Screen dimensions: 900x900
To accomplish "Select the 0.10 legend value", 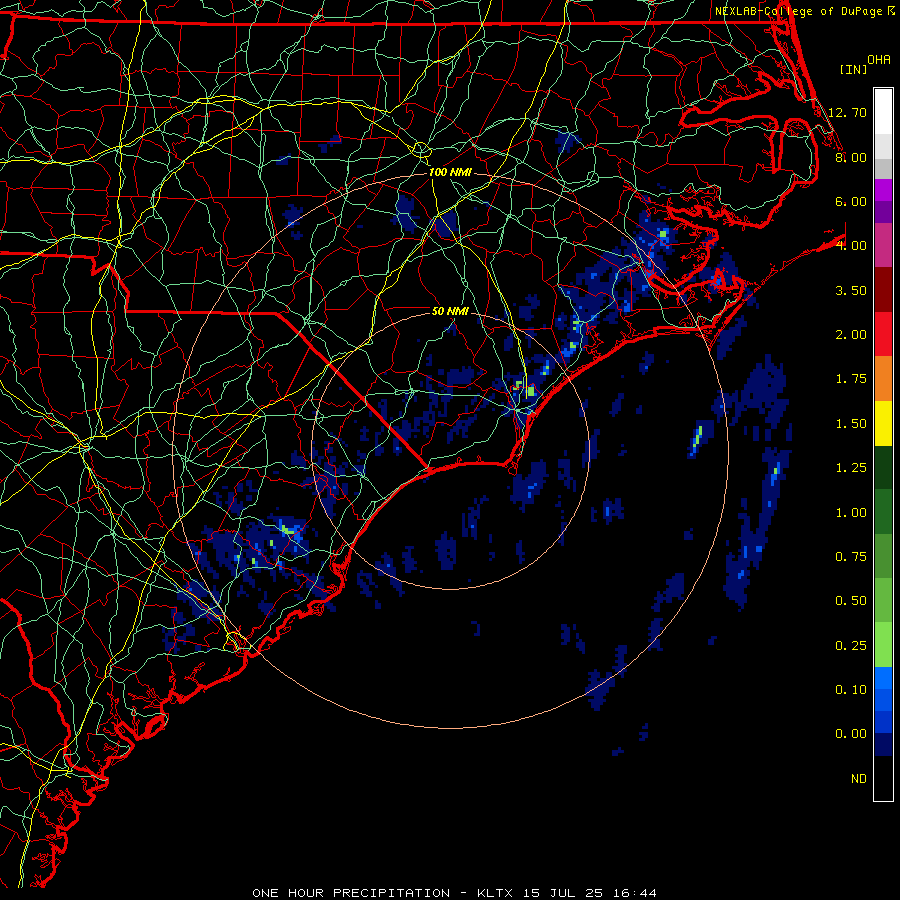I will coord(851,690).
